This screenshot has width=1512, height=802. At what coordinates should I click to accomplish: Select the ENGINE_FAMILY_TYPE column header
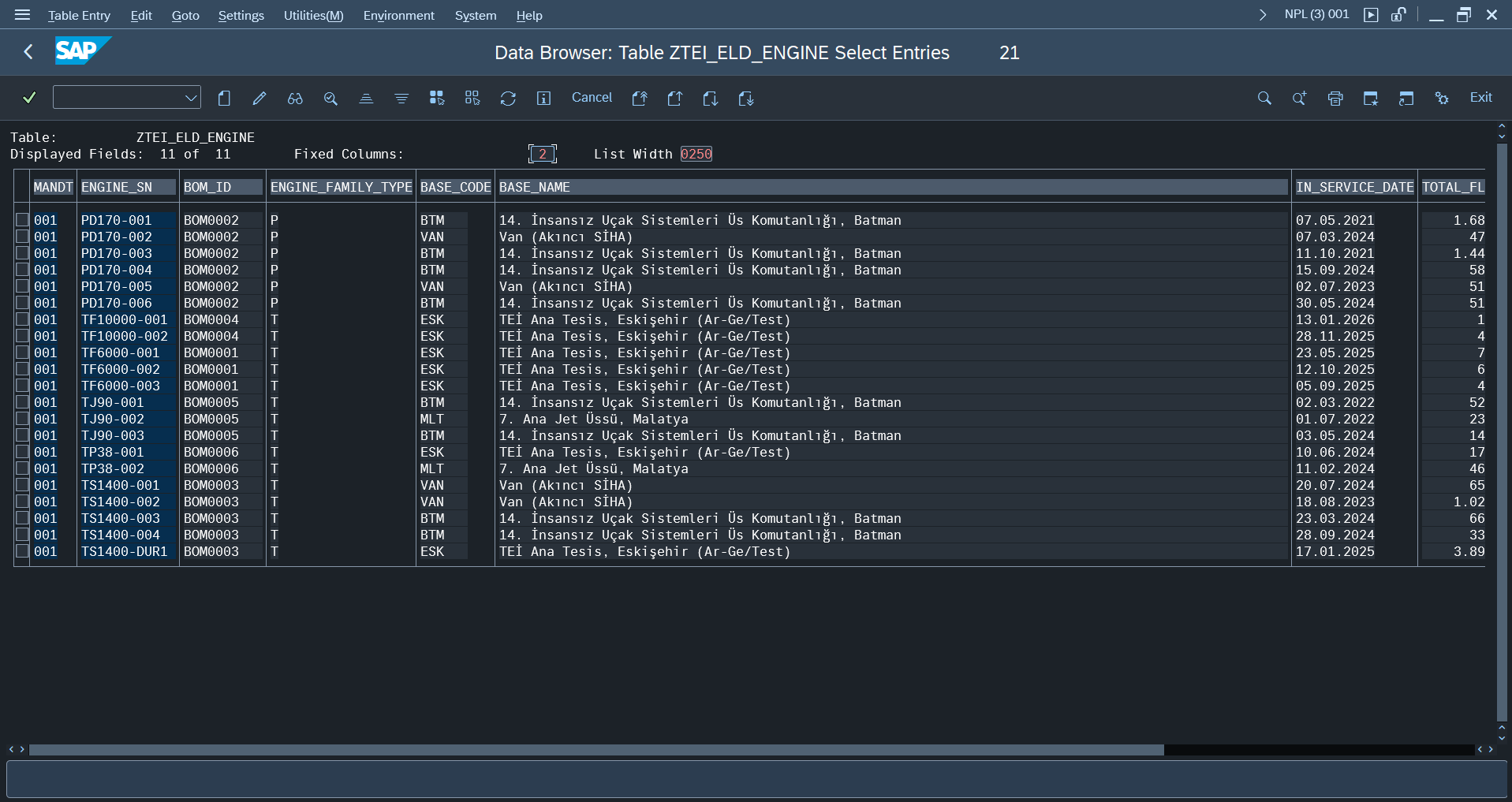point(341,187)
